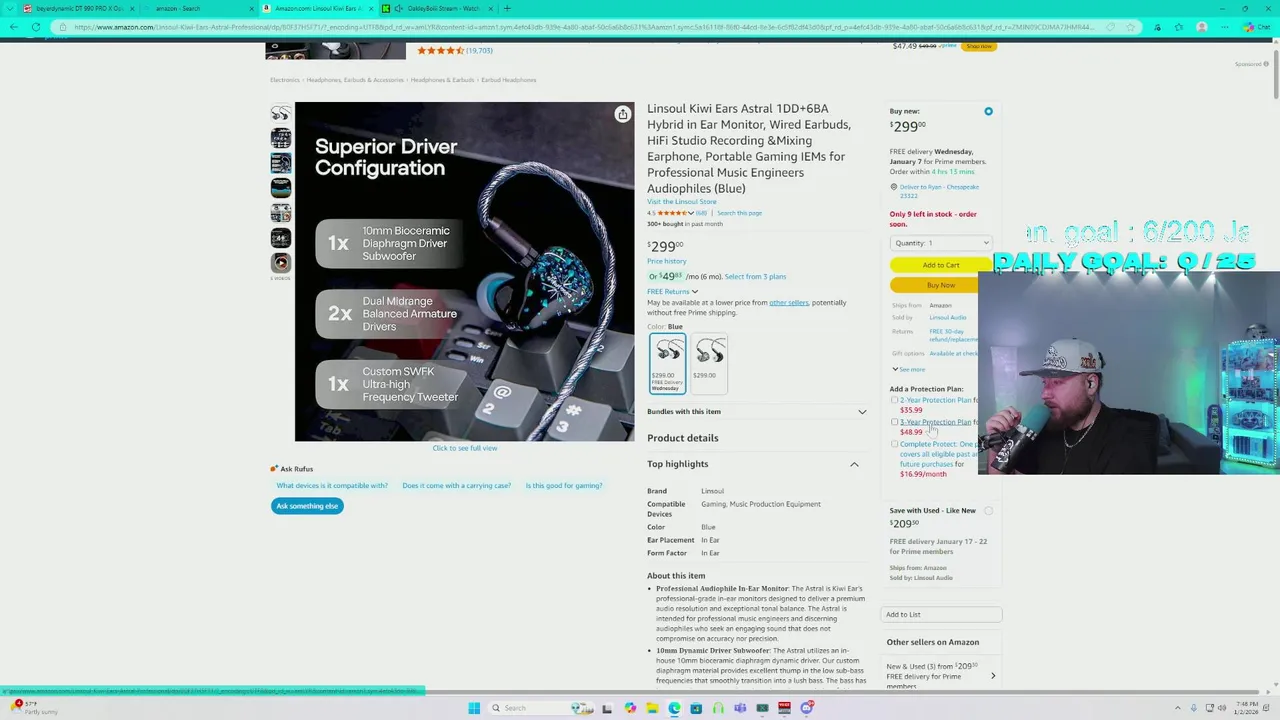
Task: Click other sellers link
Action: pyautogui.click(x=789, y=303)
